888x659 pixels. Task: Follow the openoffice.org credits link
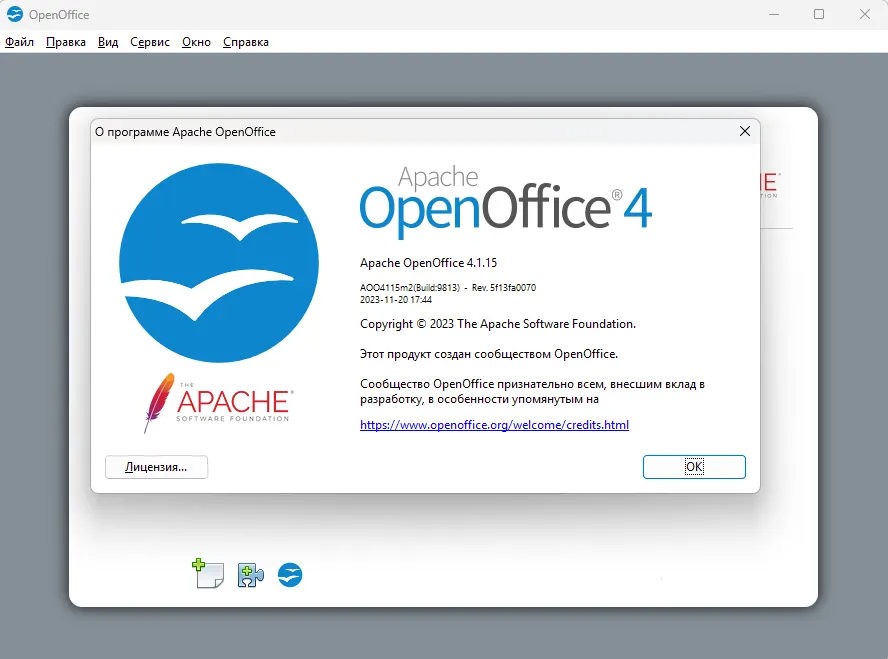494,424
